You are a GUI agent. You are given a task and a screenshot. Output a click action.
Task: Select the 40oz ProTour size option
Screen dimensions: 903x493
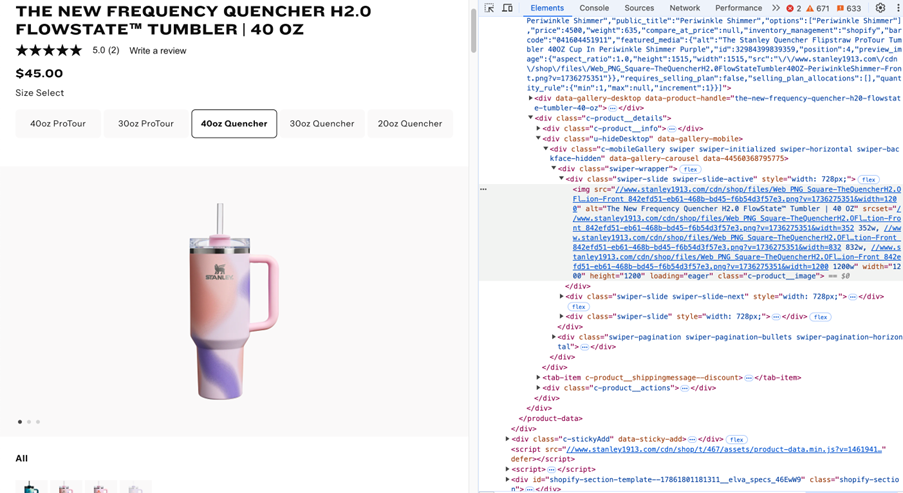point(58,124)
